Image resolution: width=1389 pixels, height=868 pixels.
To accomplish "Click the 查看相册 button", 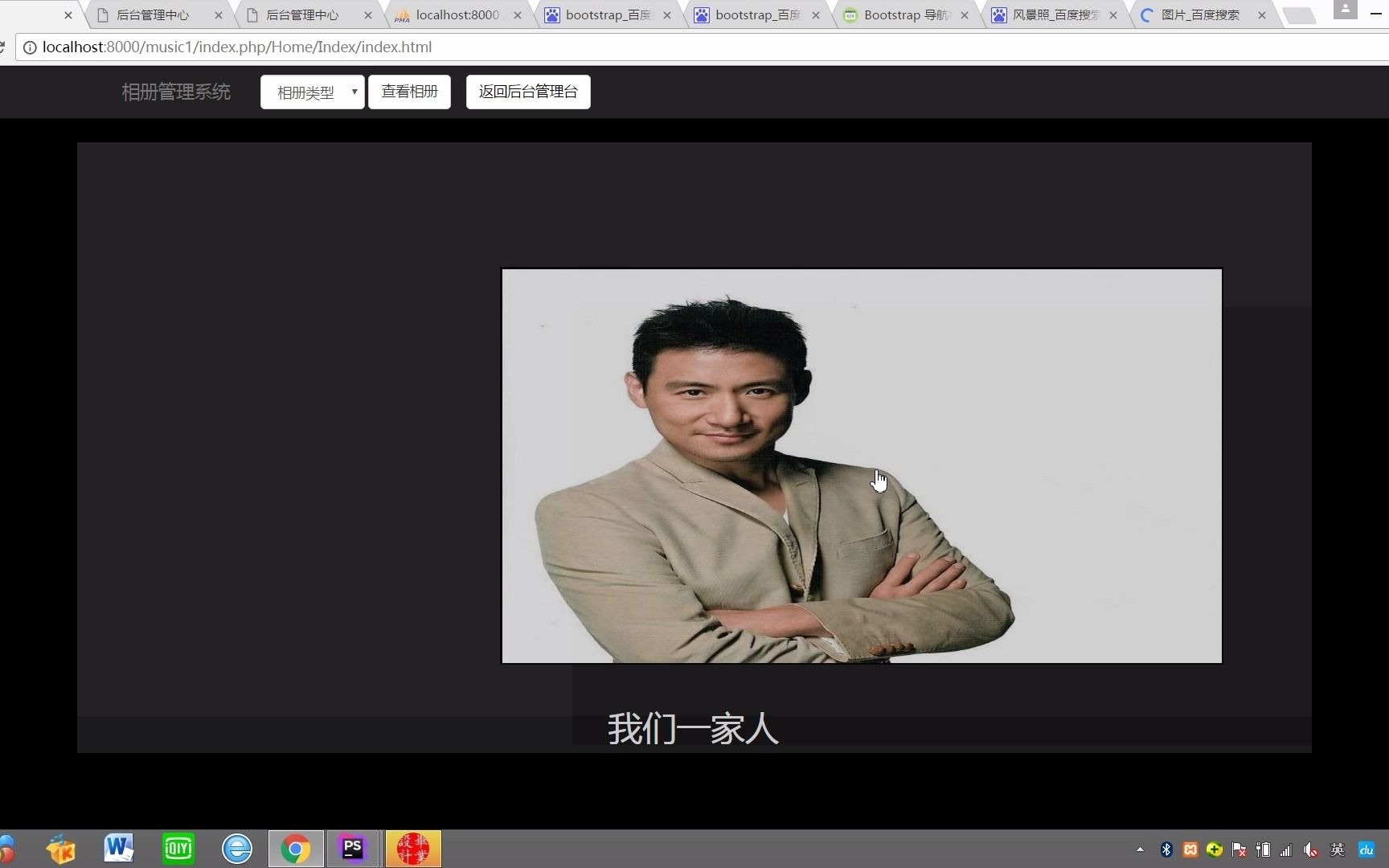I will 409,91.
